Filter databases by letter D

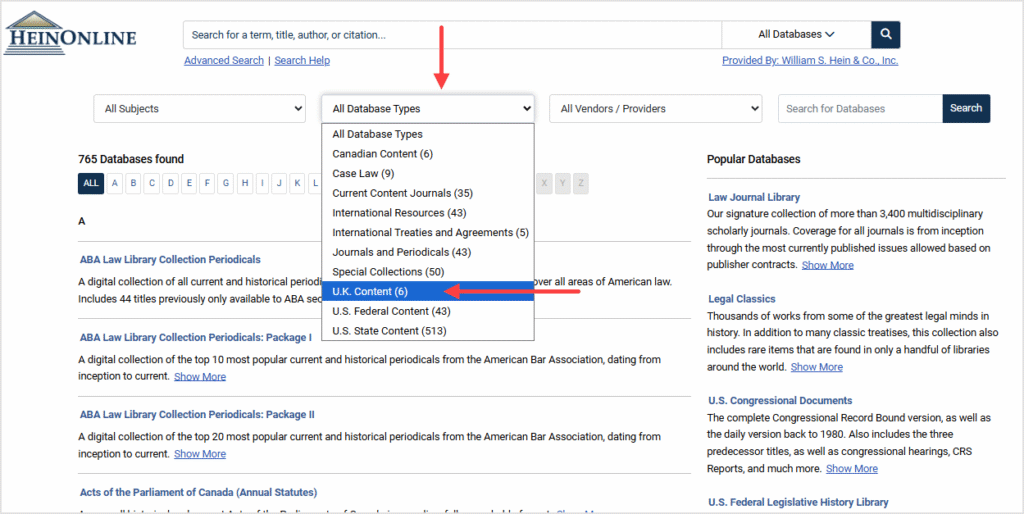tap(170, 184)
